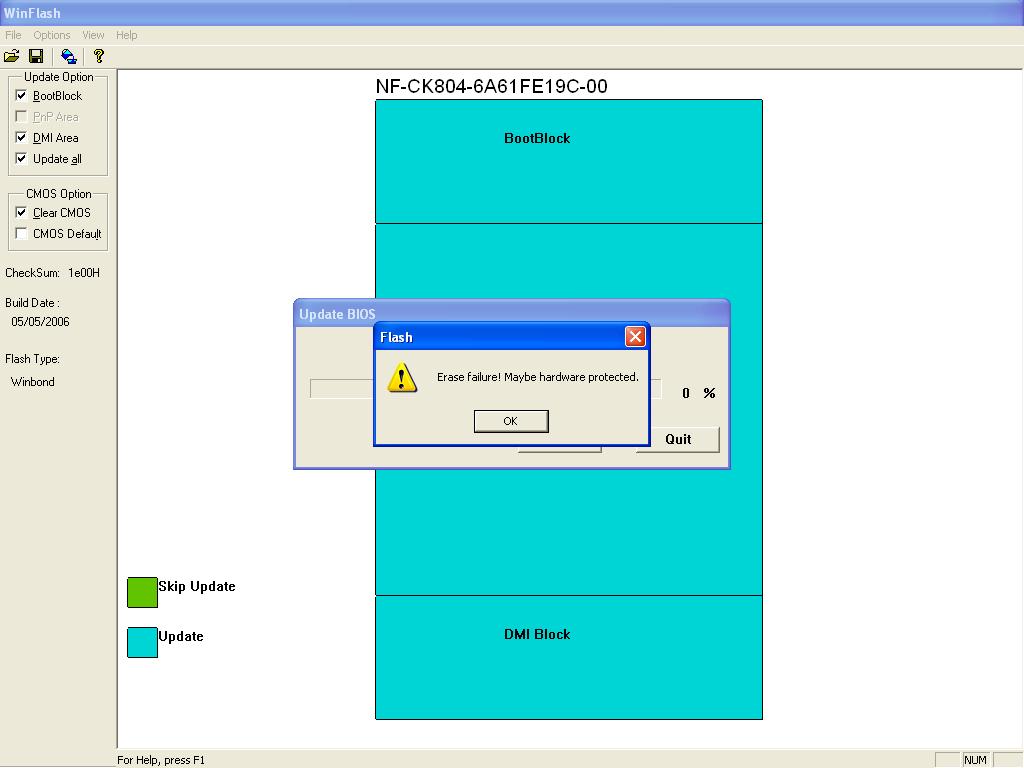The image size is (1024, 768).
Task: Click the warning exclamation icon in Flash dialog
Action: (402, 377)
